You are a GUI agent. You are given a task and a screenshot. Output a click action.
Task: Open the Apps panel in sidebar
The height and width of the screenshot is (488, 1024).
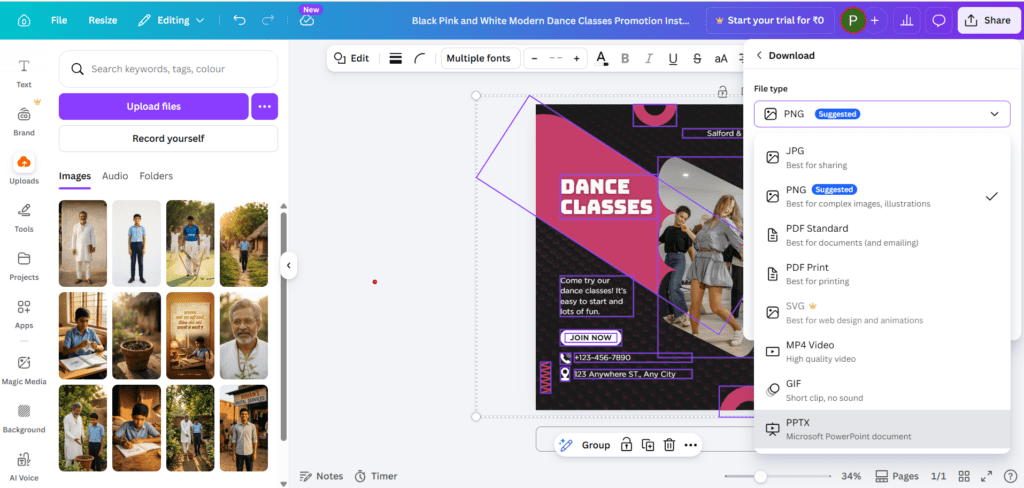pos(24,313)
